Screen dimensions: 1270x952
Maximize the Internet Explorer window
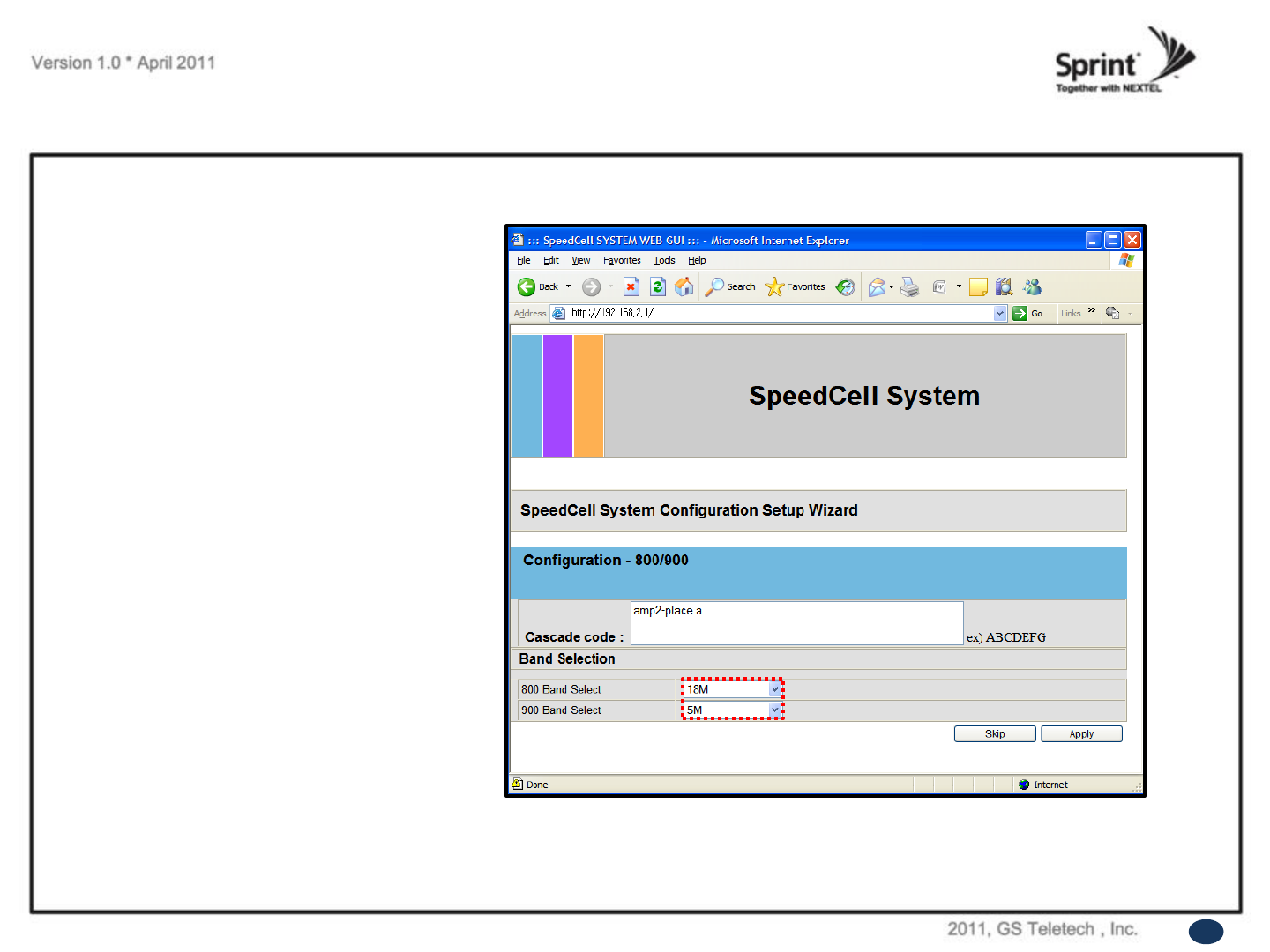(x=1113, y=240)
